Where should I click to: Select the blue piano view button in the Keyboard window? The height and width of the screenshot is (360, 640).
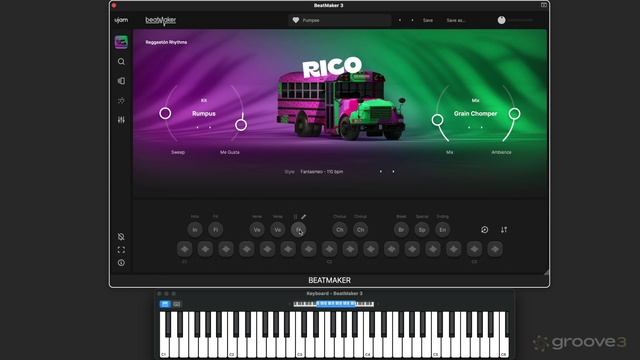pos(165,304)
